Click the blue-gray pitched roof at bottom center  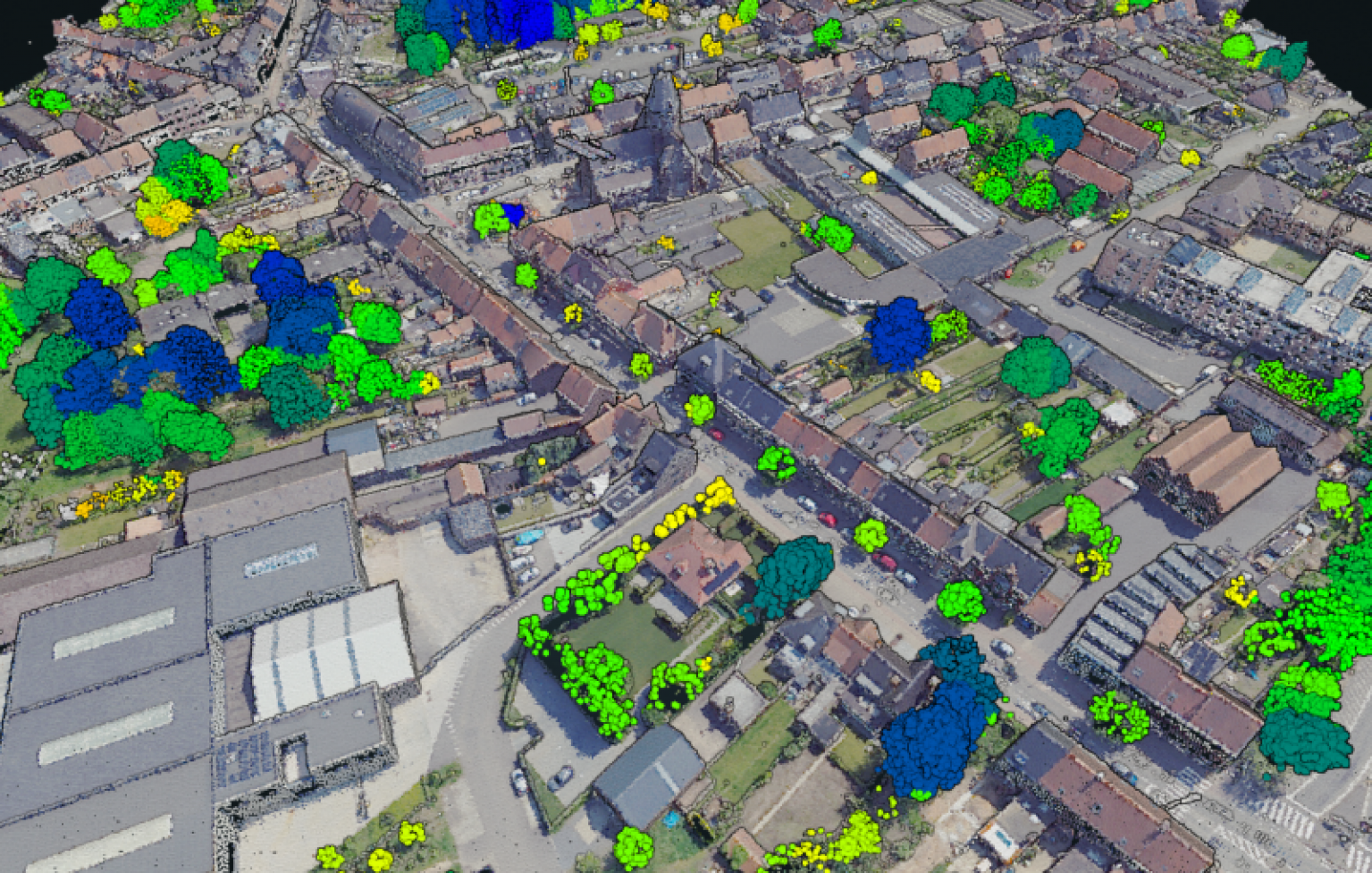click(x=648, y=773)
